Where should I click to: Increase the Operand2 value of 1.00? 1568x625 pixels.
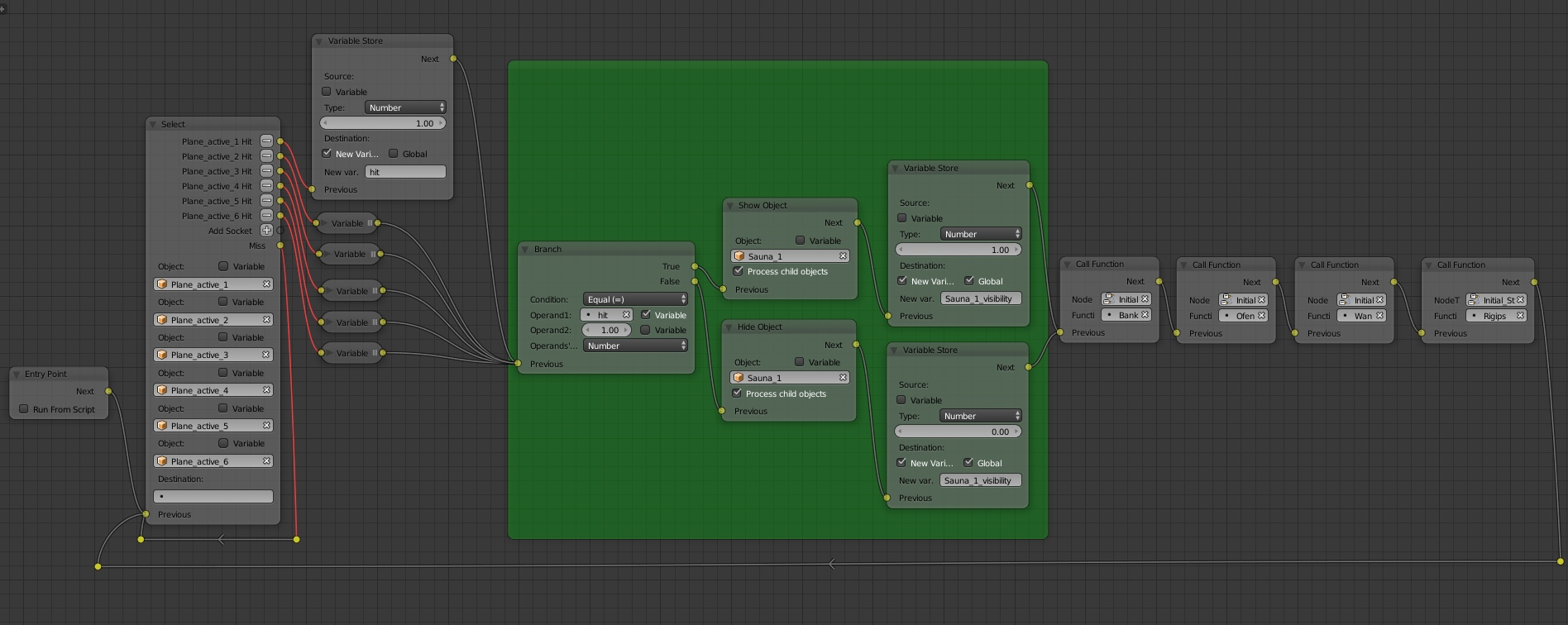click(x=627, y=330)
